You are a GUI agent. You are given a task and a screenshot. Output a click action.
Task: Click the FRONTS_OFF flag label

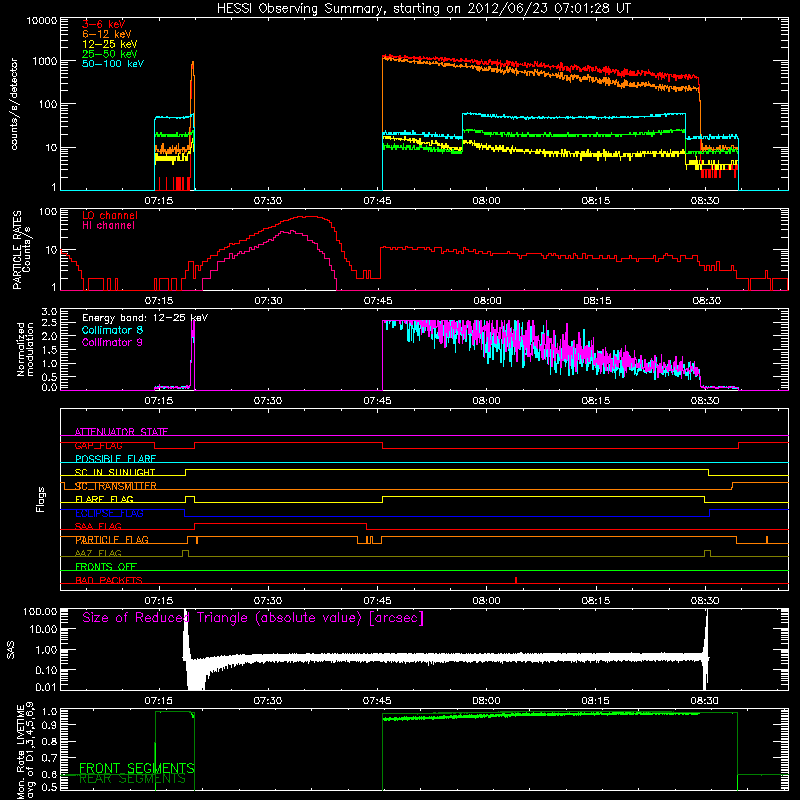pos(106,567)
